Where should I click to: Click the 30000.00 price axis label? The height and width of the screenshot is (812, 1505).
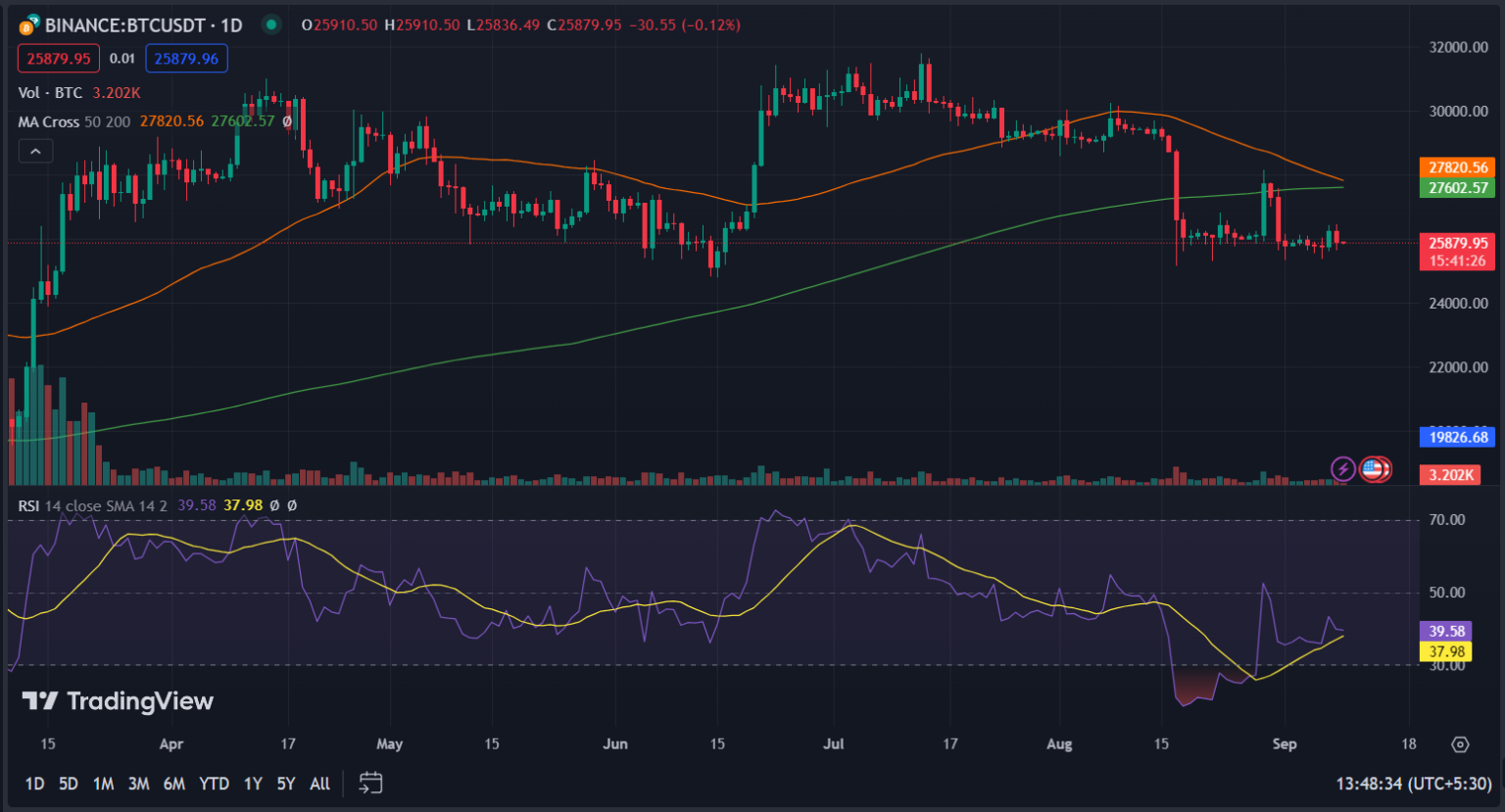[1458, 112]
